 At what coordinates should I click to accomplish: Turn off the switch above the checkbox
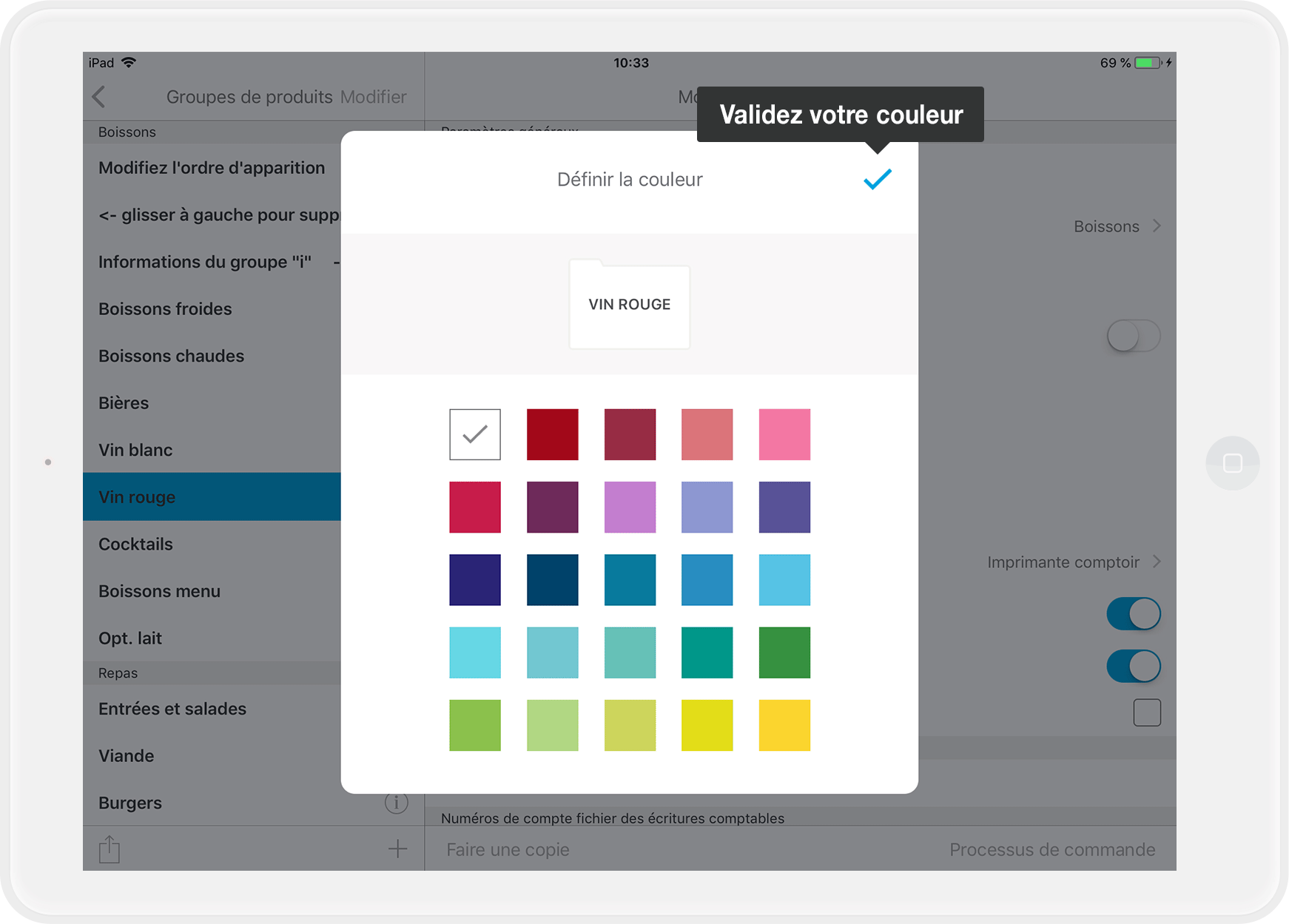pyautogui.click(x=1134, y=666)
